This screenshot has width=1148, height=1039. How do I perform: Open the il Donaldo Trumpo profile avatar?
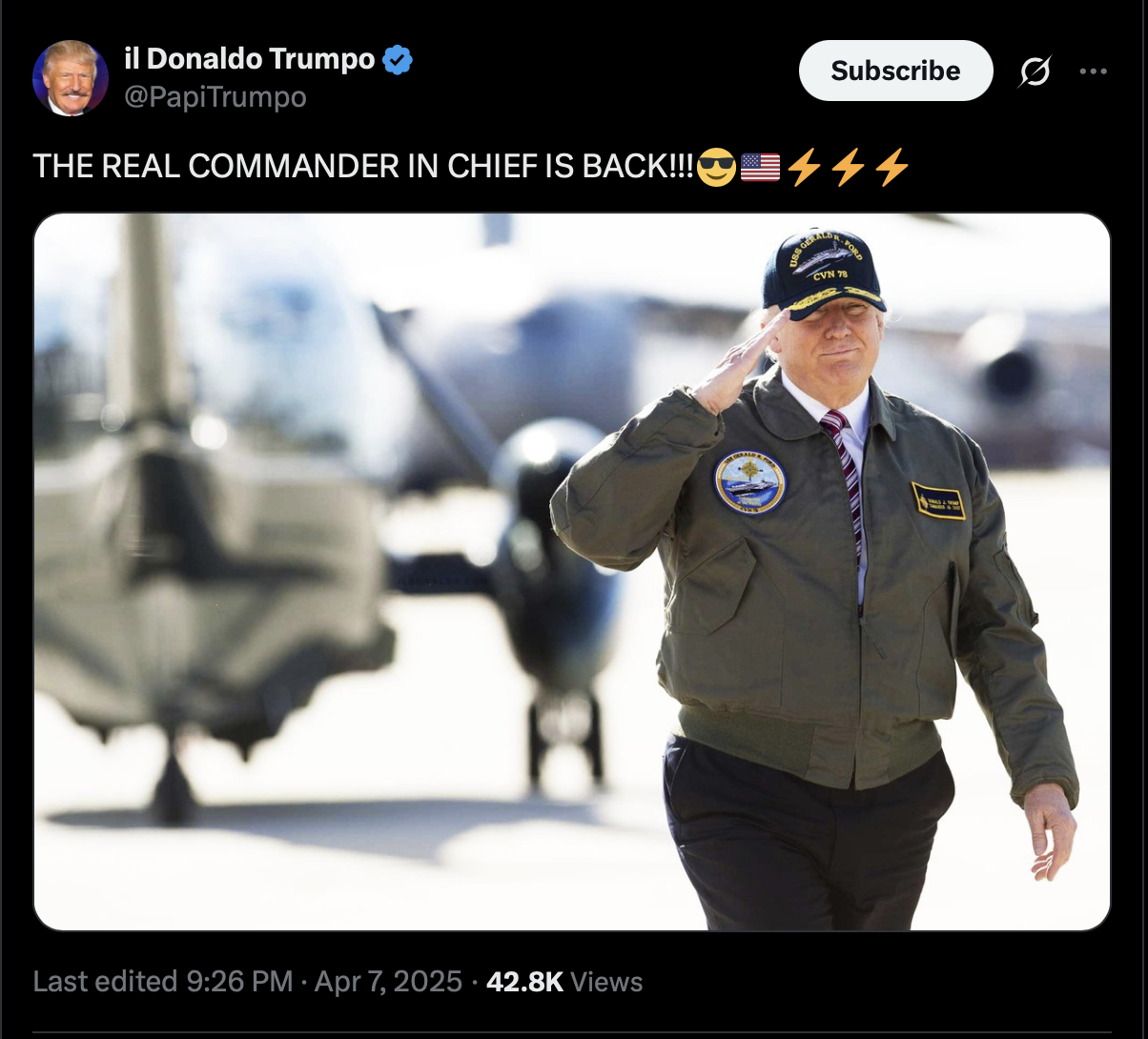pyautogui.click(x=70, y=78)
